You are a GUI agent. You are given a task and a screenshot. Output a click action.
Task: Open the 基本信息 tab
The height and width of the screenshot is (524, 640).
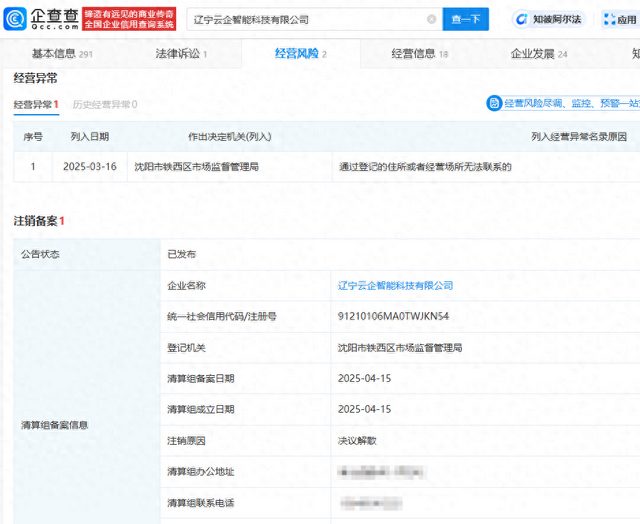tap(62, 53)
